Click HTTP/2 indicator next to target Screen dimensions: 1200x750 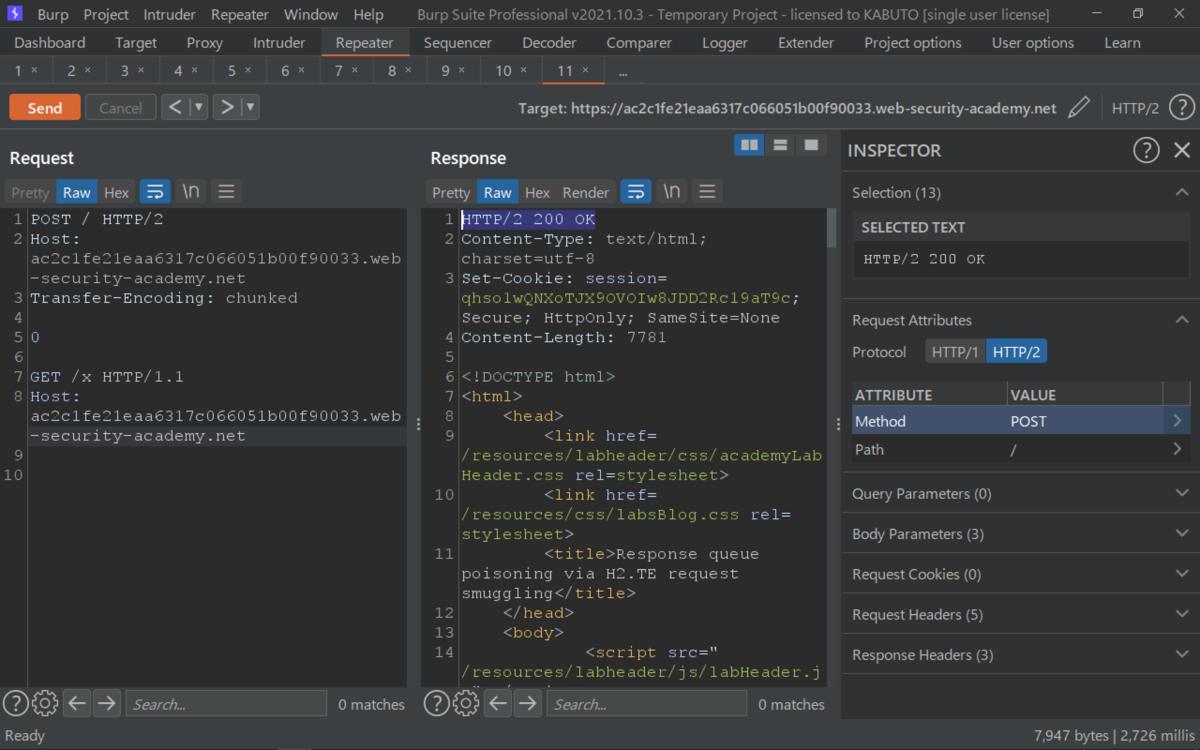point(1136,108)
